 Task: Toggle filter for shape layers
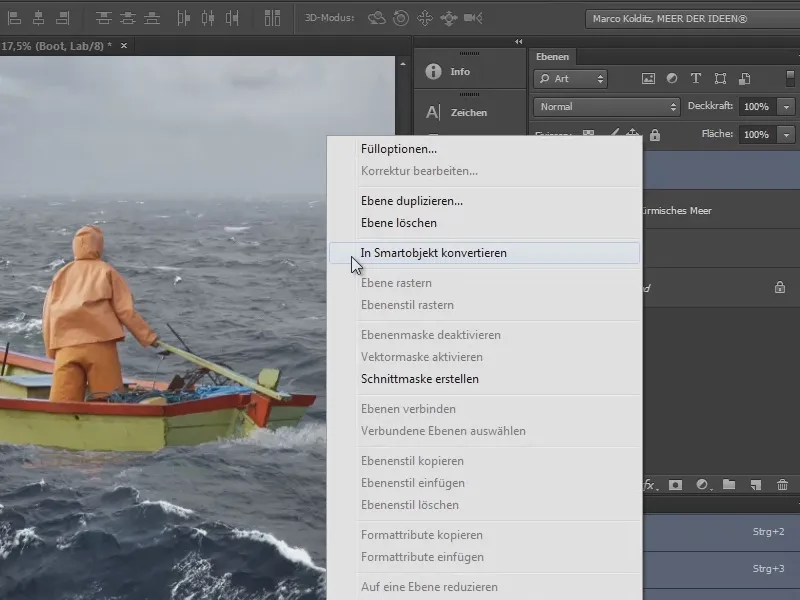point(720,79)
